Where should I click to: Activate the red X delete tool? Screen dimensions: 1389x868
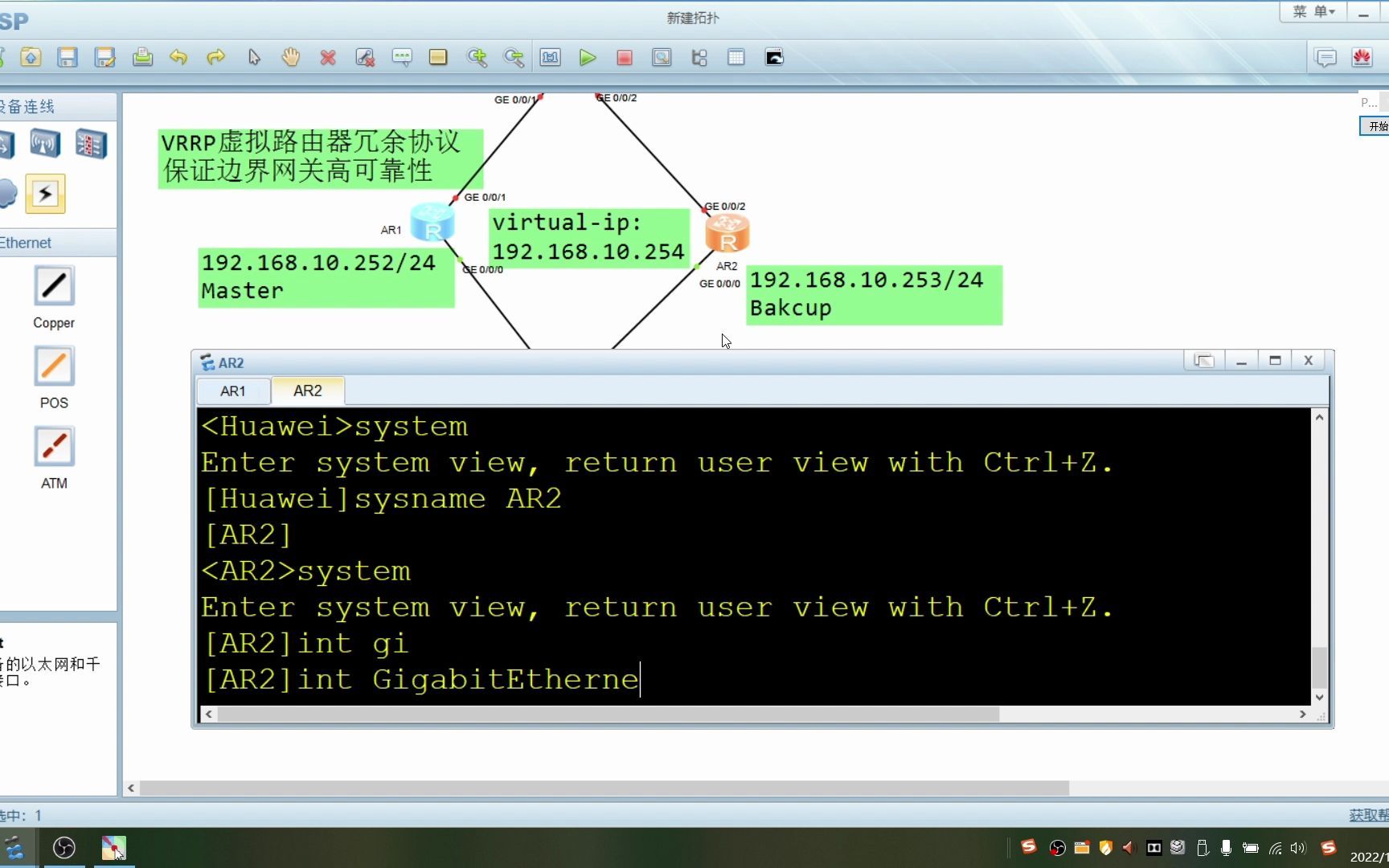point(328,57)
